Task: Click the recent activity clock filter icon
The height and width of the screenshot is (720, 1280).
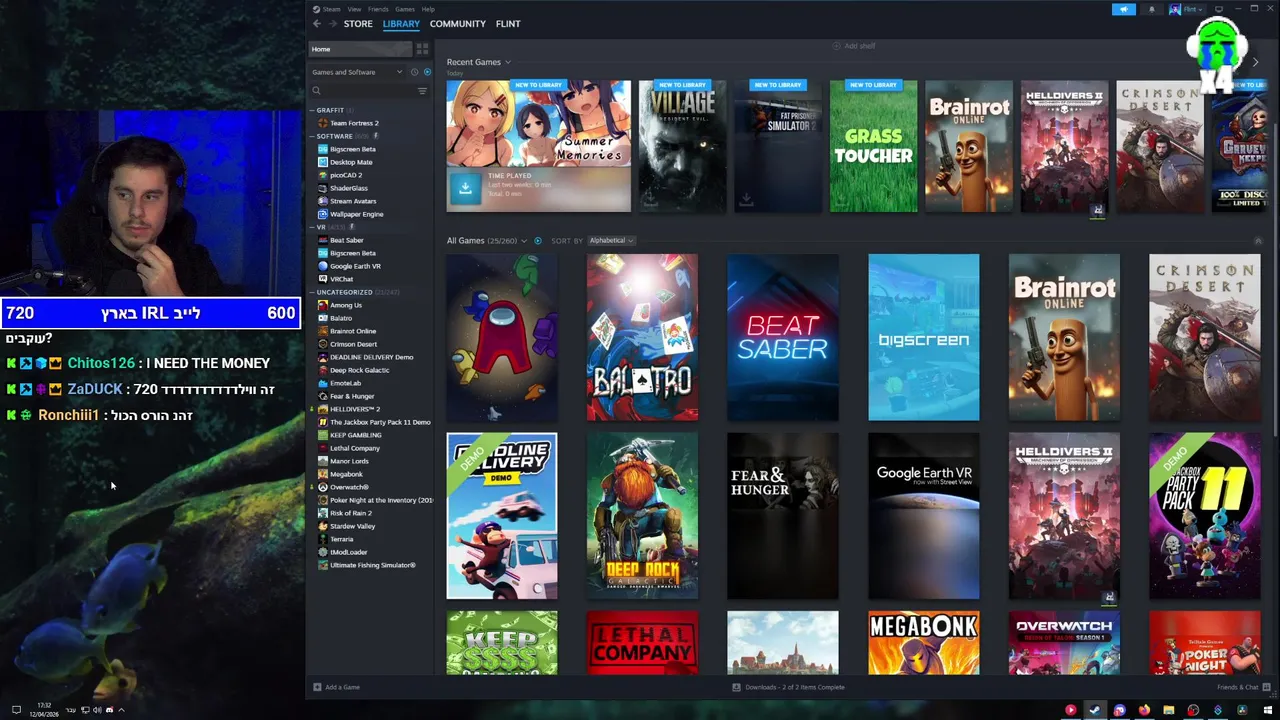Action: click(x=414, y=72)
